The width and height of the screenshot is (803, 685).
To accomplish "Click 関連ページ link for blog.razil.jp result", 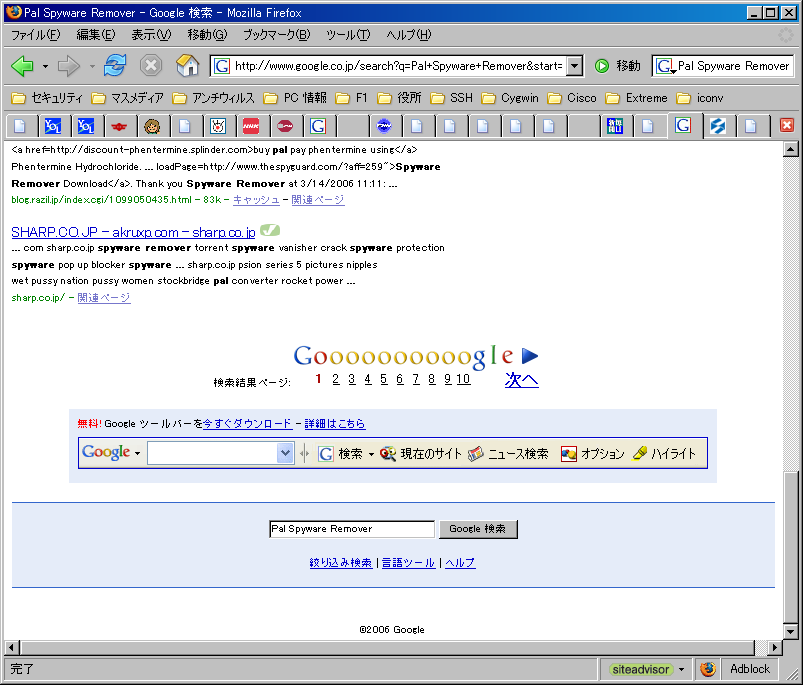I will [318, 200].
